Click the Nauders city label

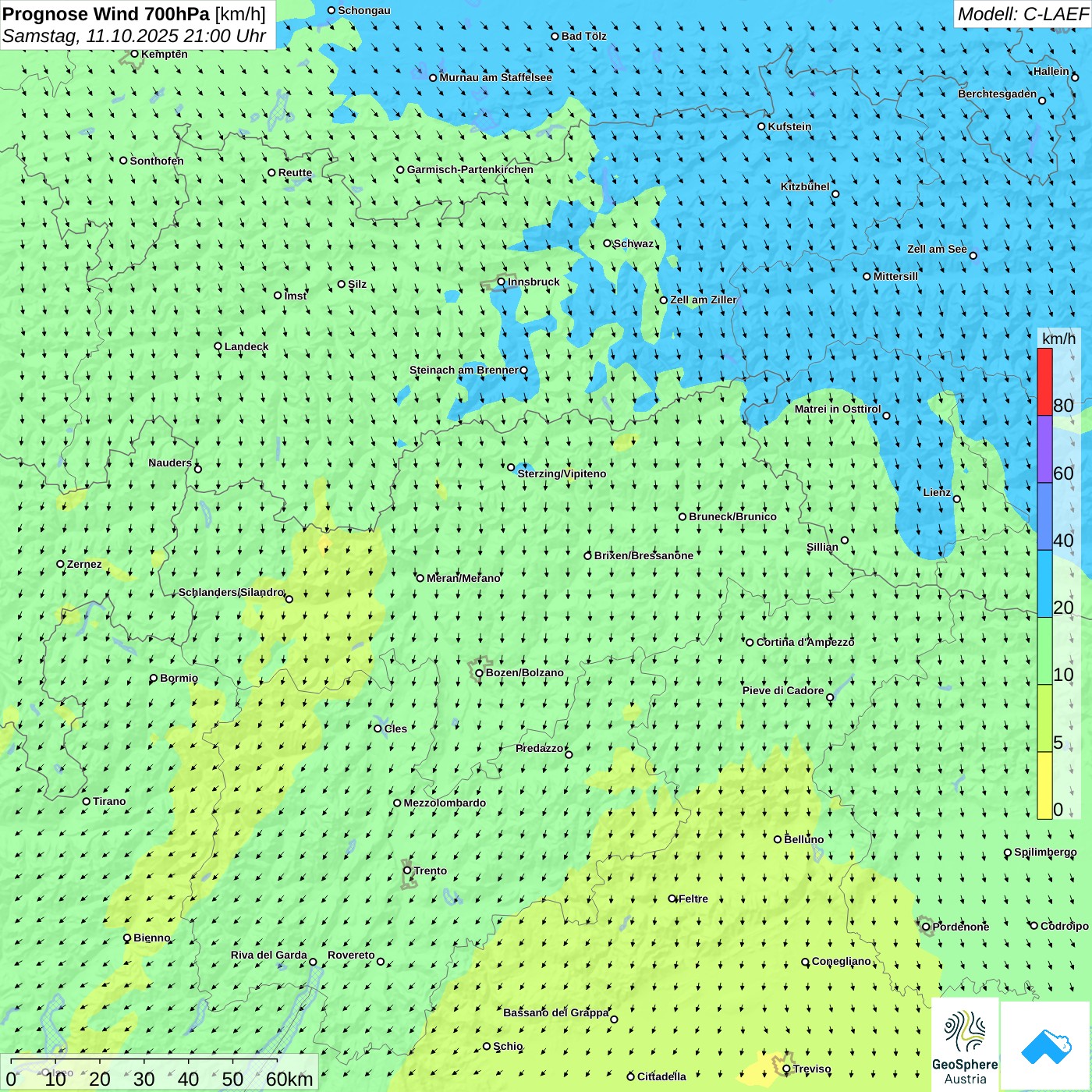tap(170, 463)
